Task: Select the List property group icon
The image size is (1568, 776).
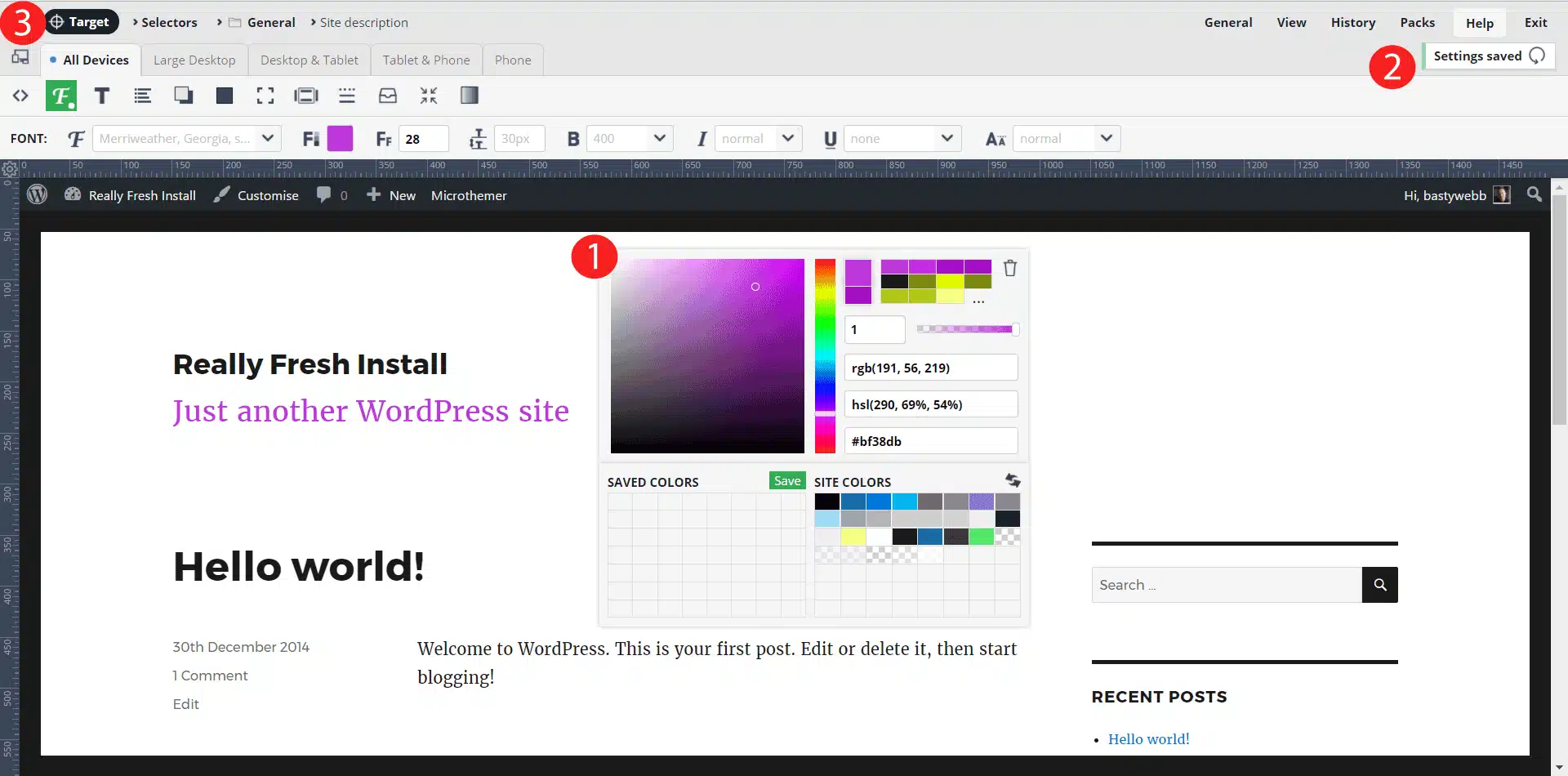Action: (143, 96)
